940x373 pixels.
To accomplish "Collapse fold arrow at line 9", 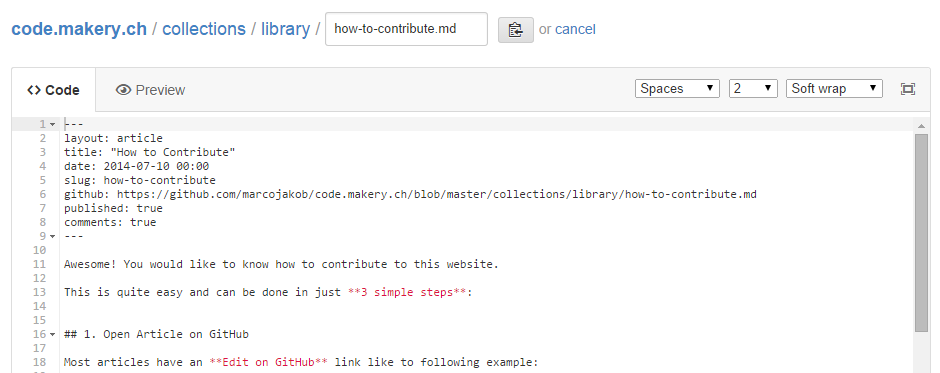I will pos(52,236).
